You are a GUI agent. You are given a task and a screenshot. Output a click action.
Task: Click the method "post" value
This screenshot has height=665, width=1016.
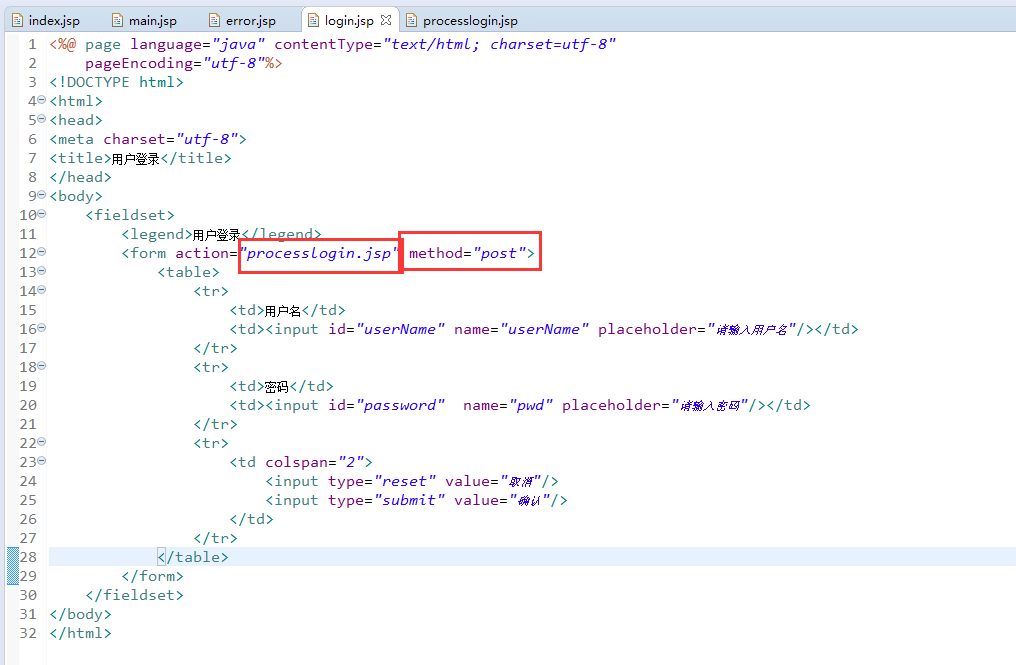click(x=498, y=253)
